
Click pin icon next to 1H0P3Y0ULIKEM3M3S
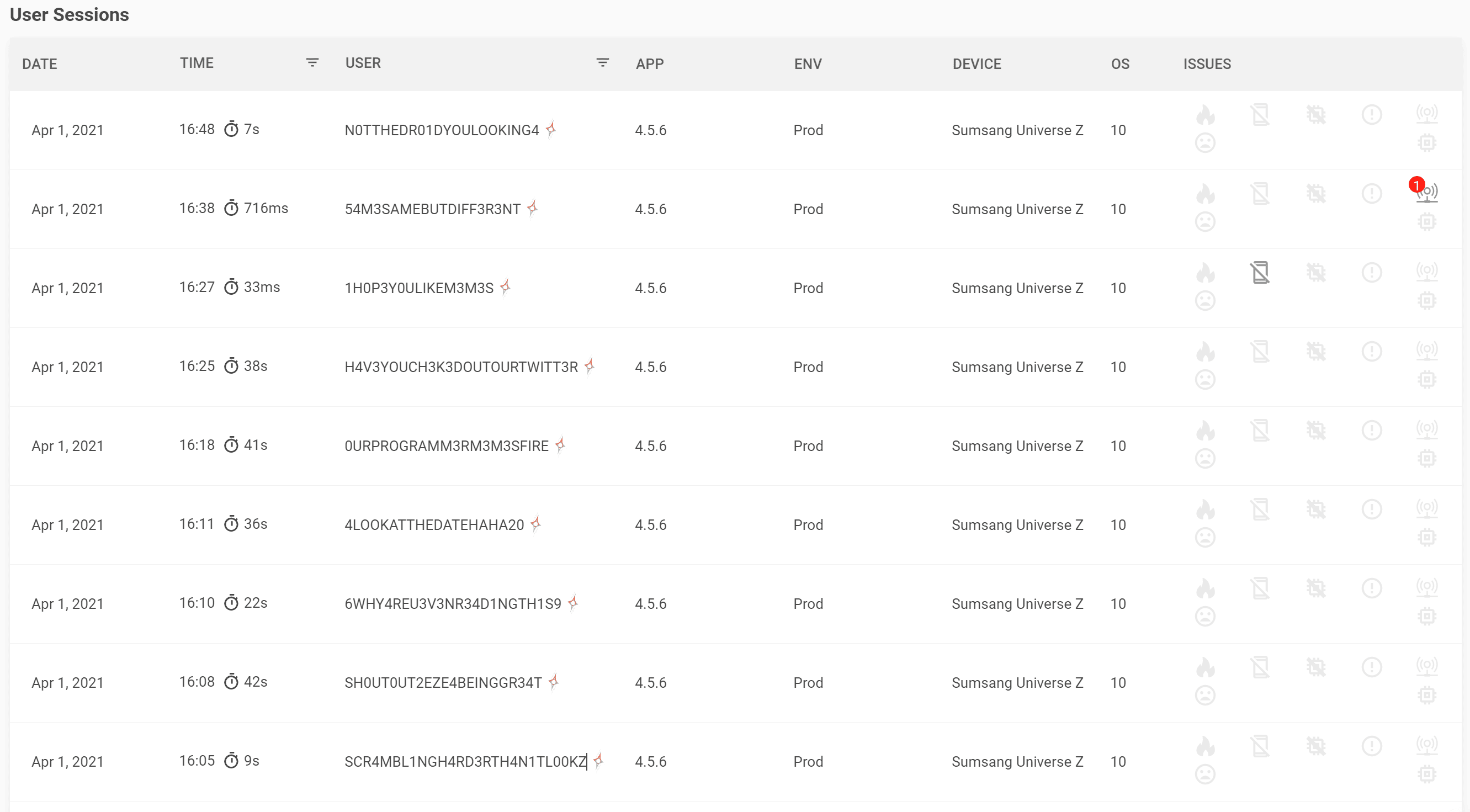(x=506, y=286)
